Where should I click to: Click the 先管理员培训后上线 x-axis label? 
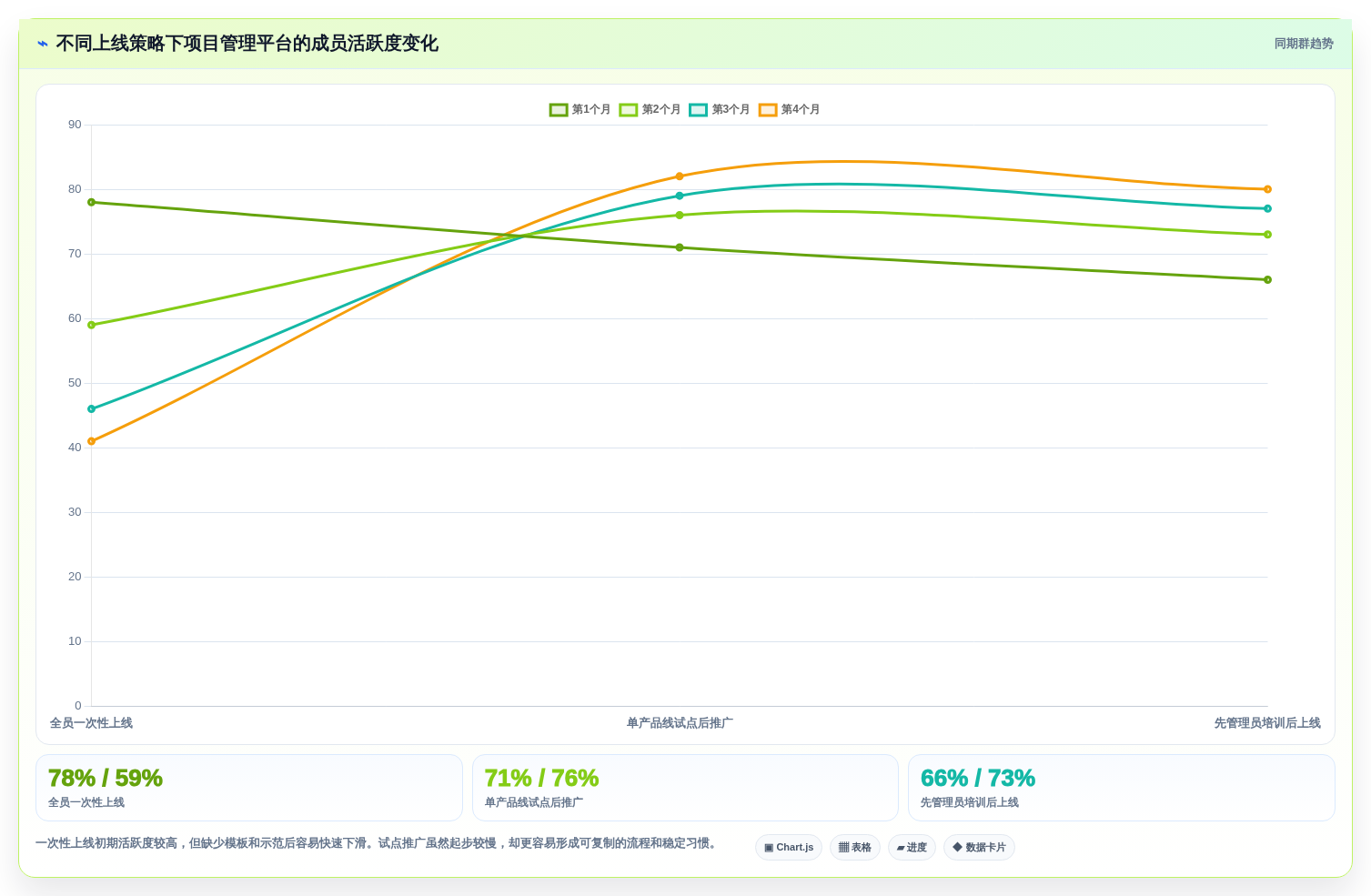[1267, 723]
